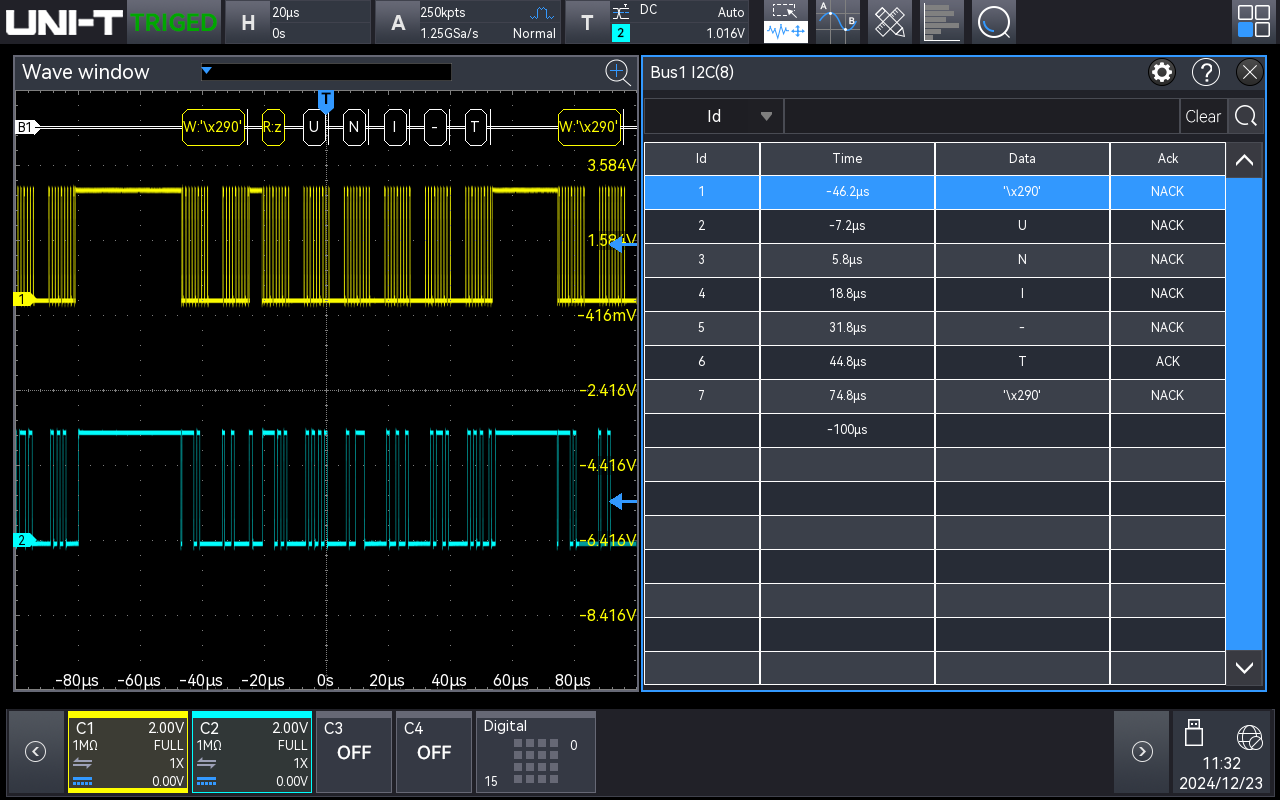Open the statistics histogram panel
The image size is (1280, 800).
tap(942, 21)
